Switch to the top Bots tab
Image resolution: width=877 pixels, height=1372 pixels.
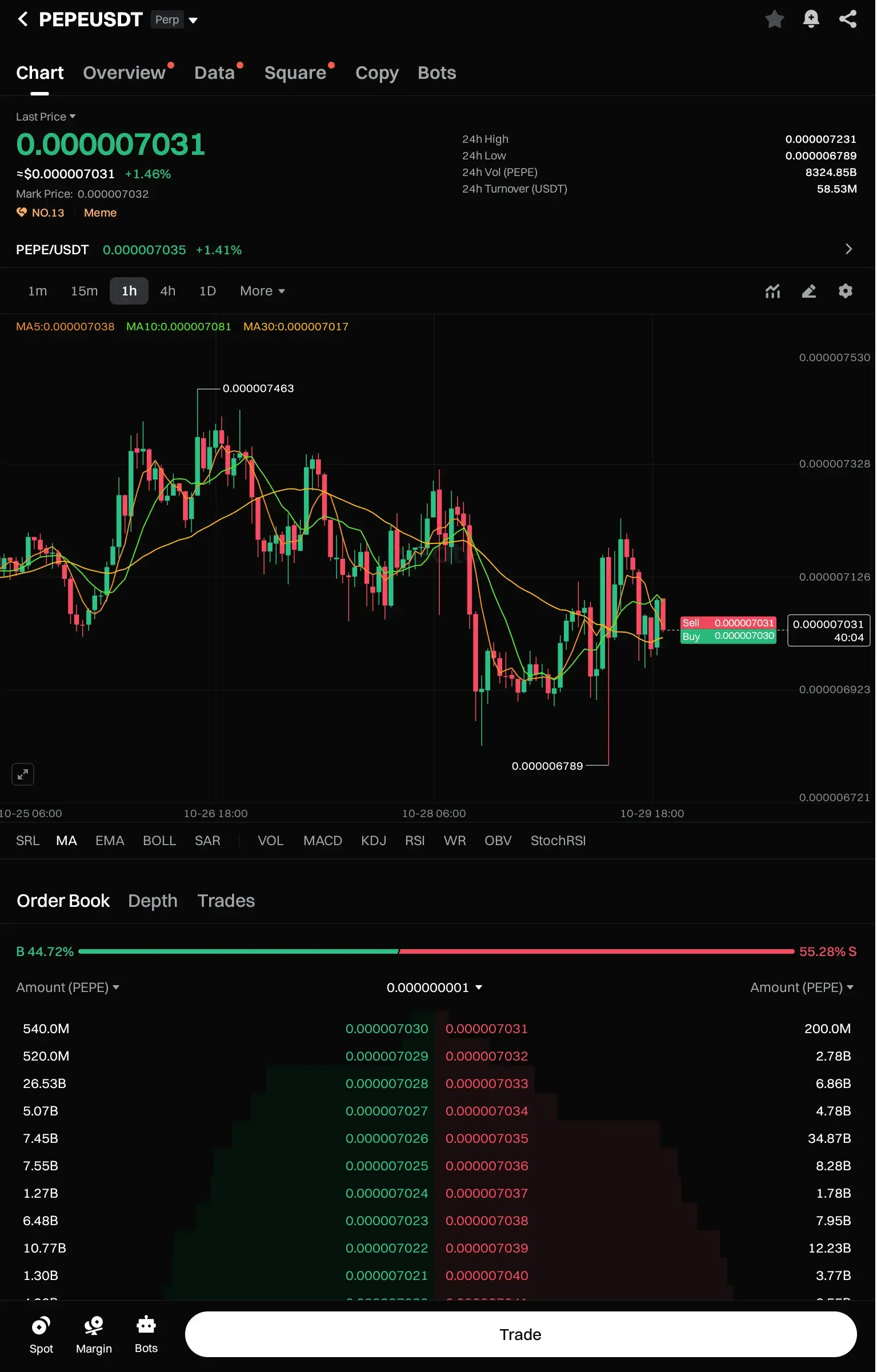pyautogui.click(x=437, y=73)
